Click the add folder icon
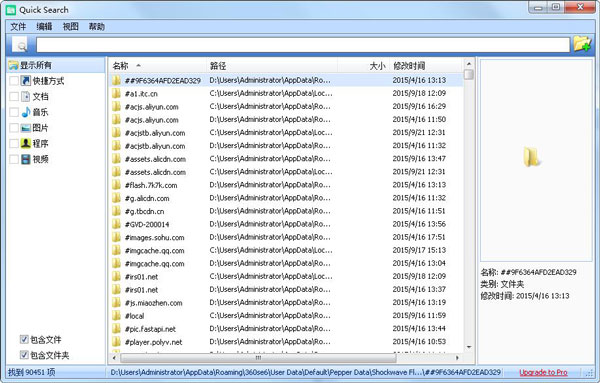This screenshot has width=600, height=383. (582, 44)
